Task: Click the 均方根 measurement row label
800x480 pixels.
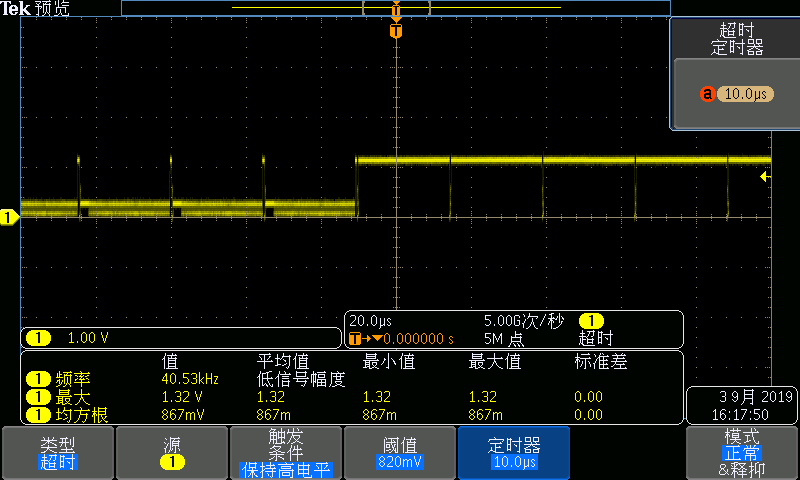Action: click(82, 415)
